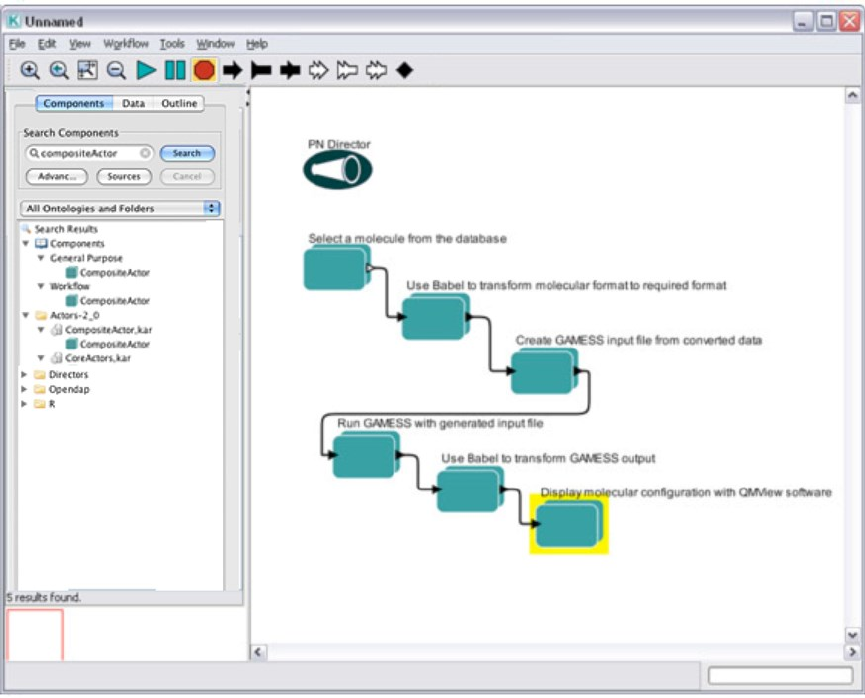Select the Babel molecular format transform actor
The height and width of the screenshot is (698, 865).
click(x=435, y=317)
